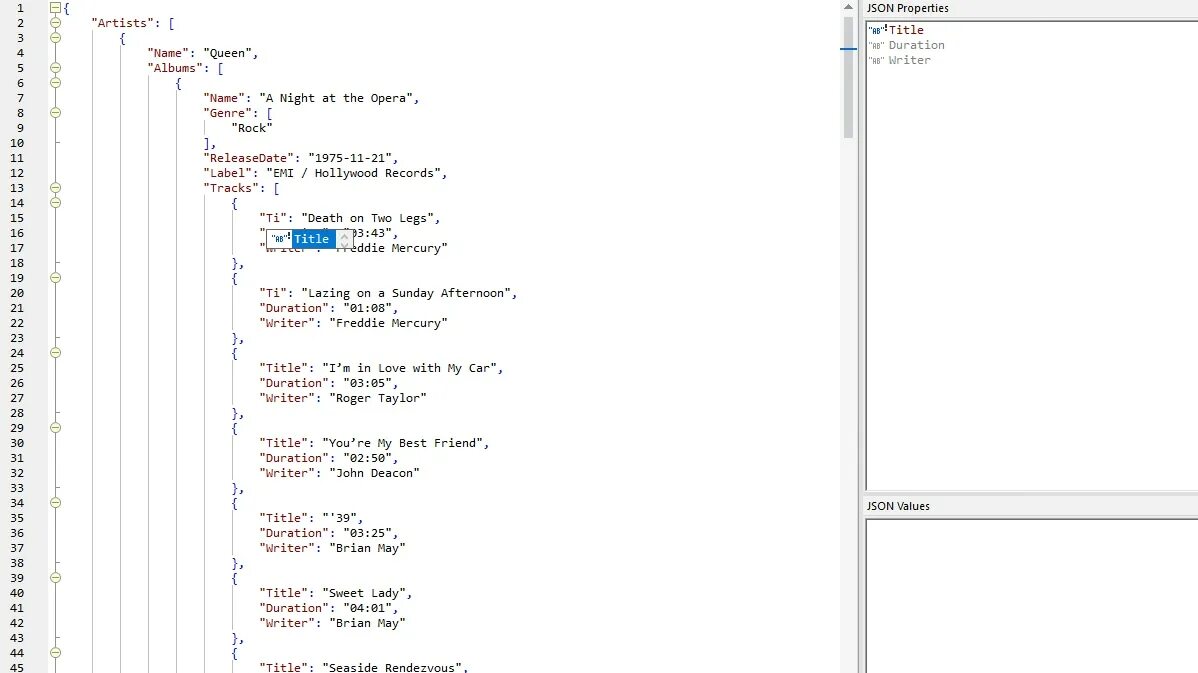Click "EMI / Hollywood Records" label value

[354, 173]
